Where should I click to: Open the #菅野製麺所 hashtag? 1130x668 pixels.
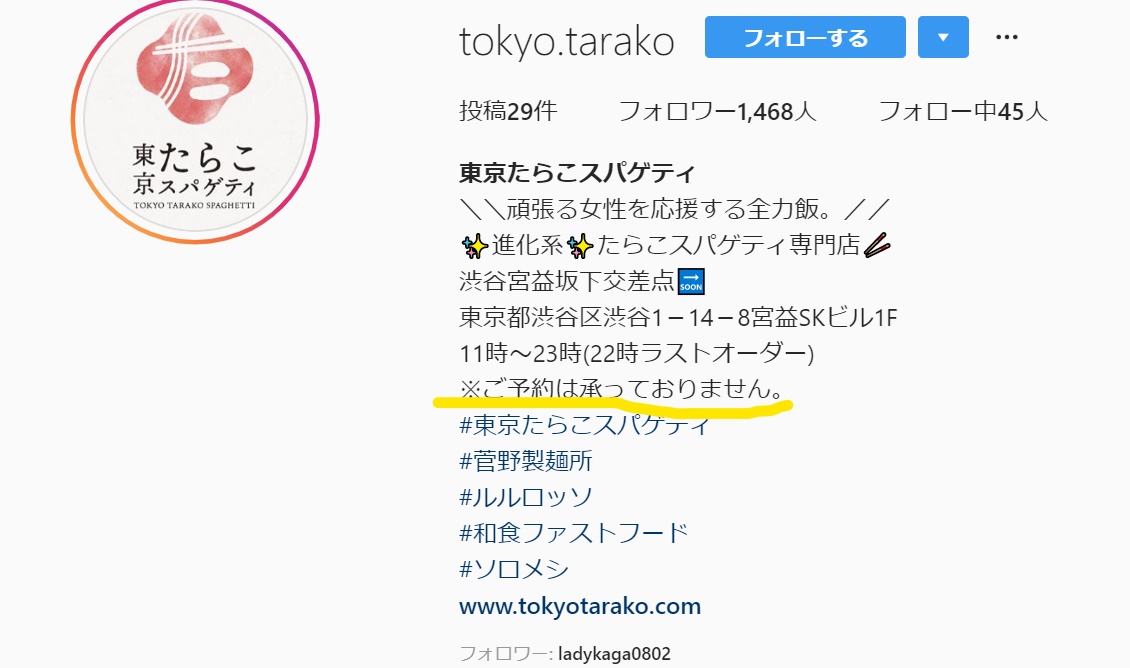point(525,461)
